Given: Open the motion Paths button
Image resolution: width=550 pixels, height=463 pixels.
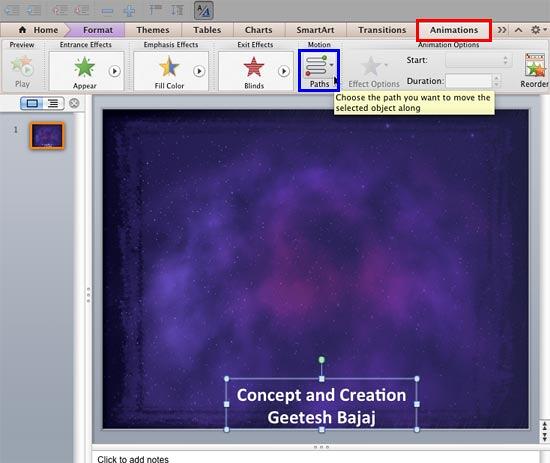Looking at the screenshot, I should (x=319, y=71).
